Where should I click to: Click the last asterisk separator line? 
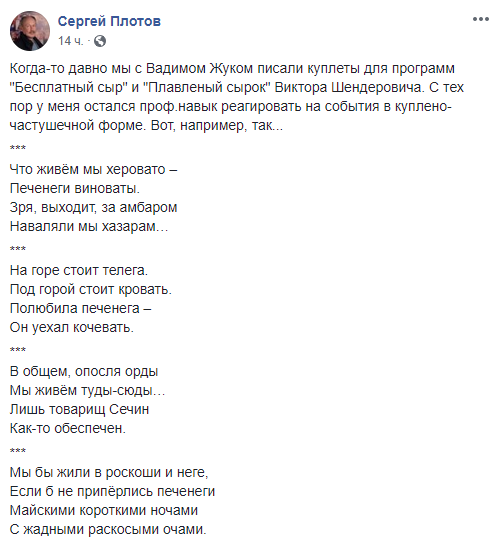(18, 451)
